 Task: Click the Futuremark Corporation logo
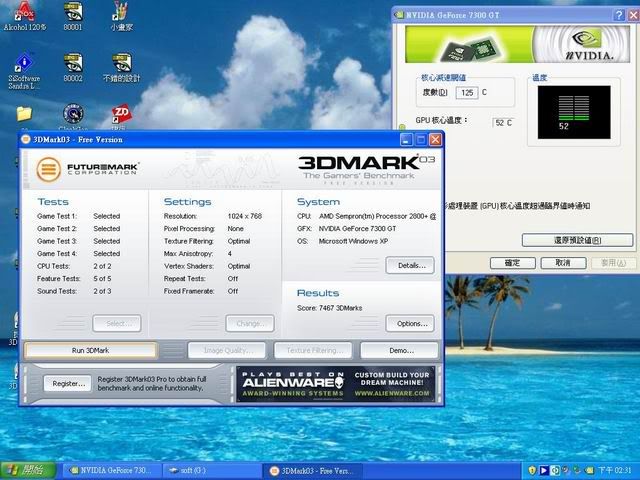tap(88, 169)
